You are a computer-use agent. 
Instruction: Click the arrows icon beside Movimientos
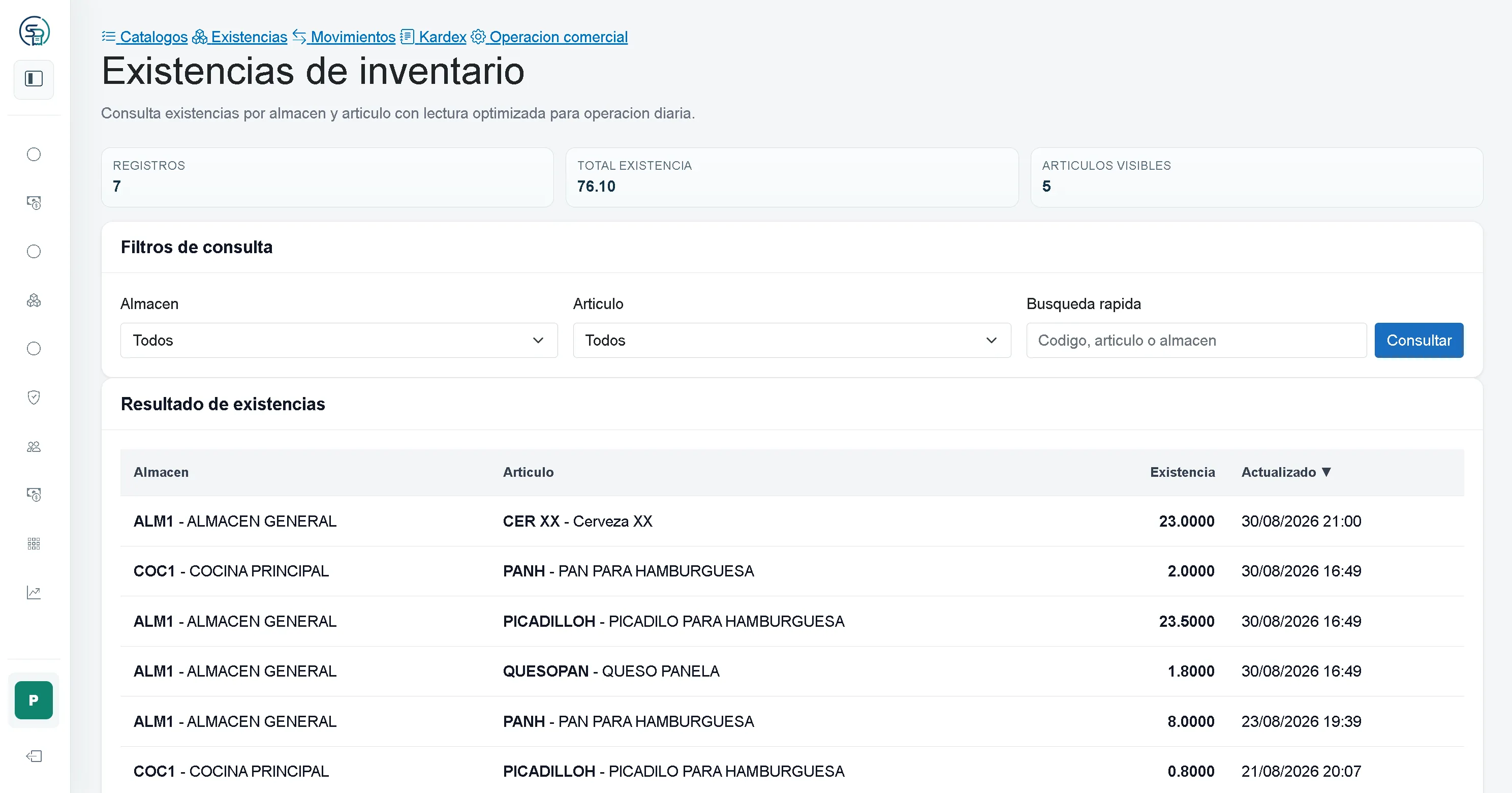tap(299, 37)
